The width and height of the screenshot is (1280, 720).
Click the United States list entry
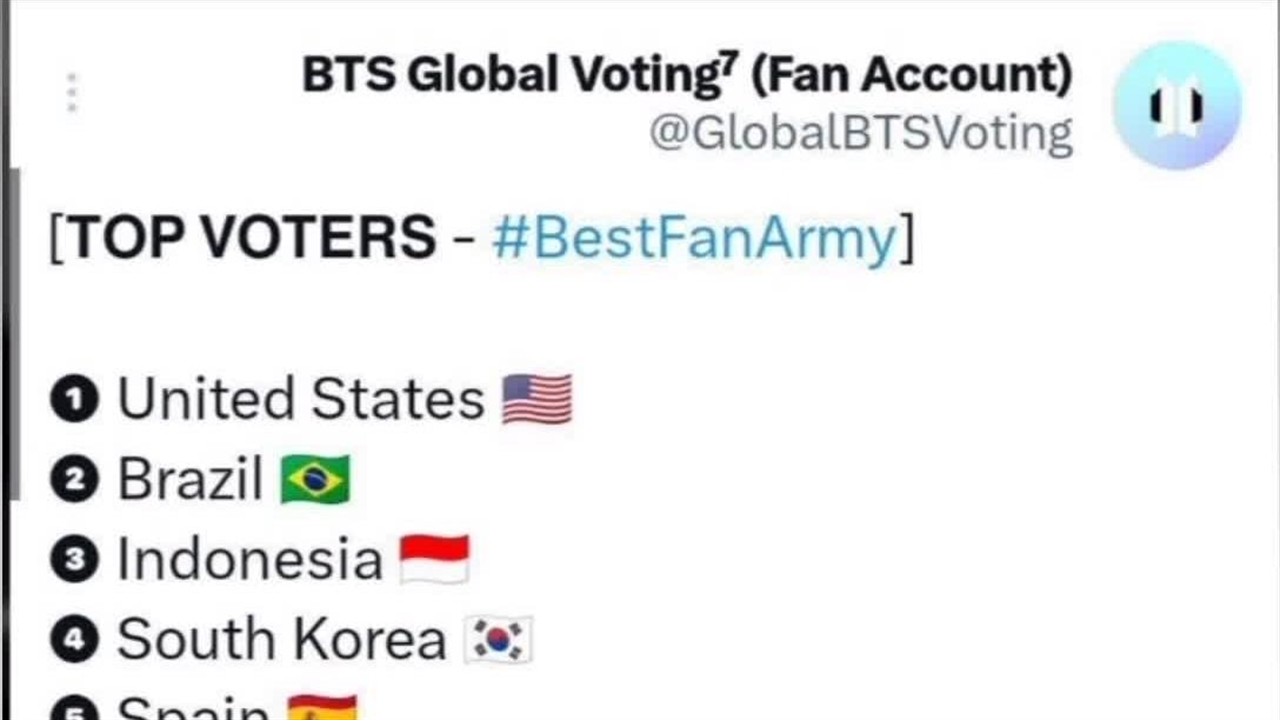pos(301,399)
